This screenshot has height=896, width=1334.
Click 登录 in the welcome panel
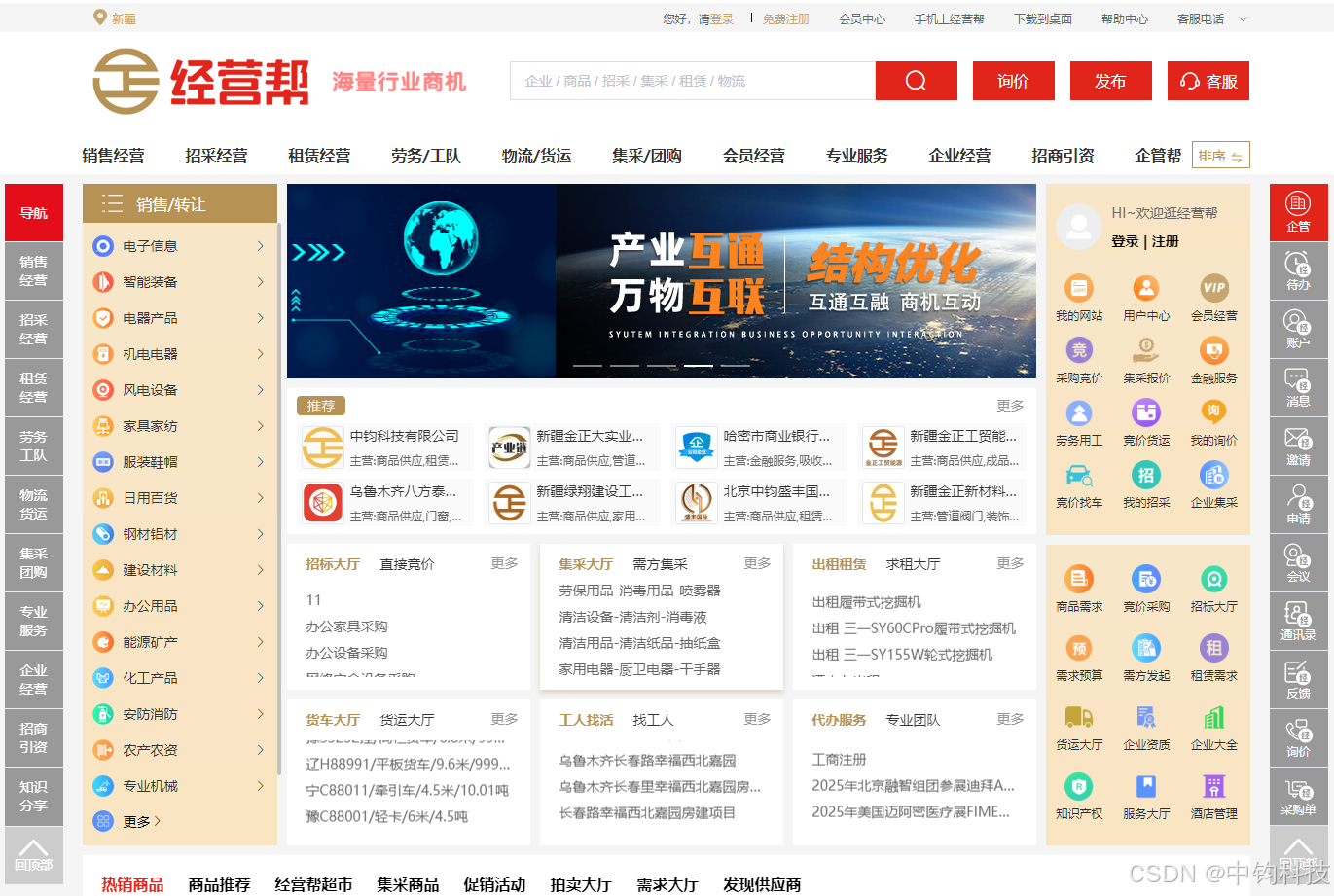(x=1125, y=241)
